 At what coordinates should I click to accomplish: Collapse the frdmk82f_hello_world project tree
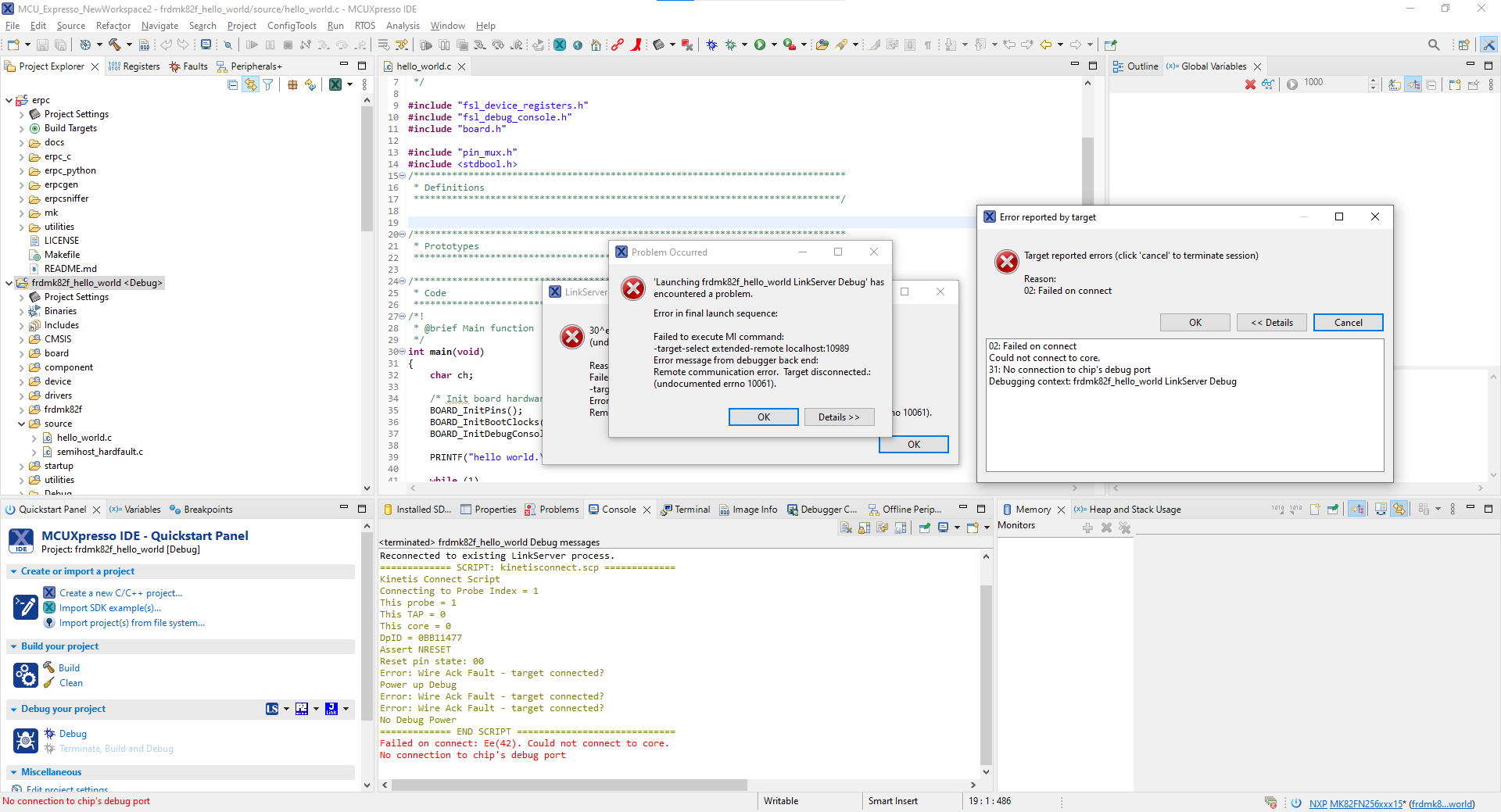pyautogui.click(x=9, y=282)
